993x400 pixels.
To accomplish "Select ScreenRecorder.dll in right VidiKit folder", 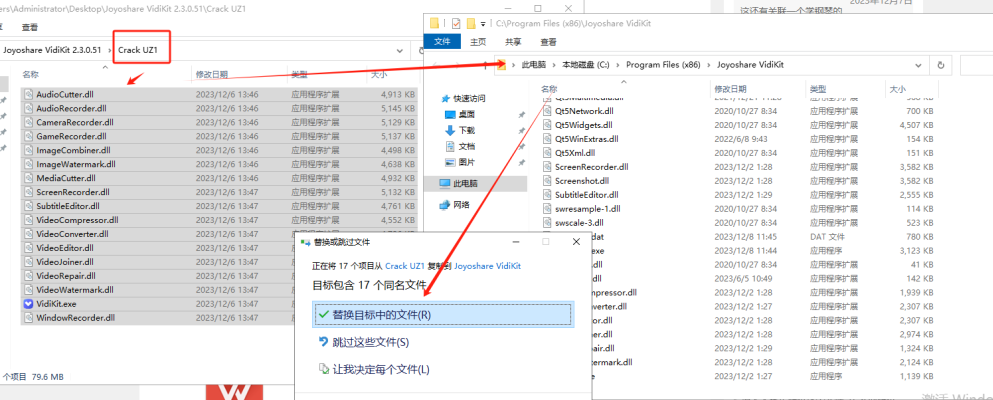I will coord(591,167).
